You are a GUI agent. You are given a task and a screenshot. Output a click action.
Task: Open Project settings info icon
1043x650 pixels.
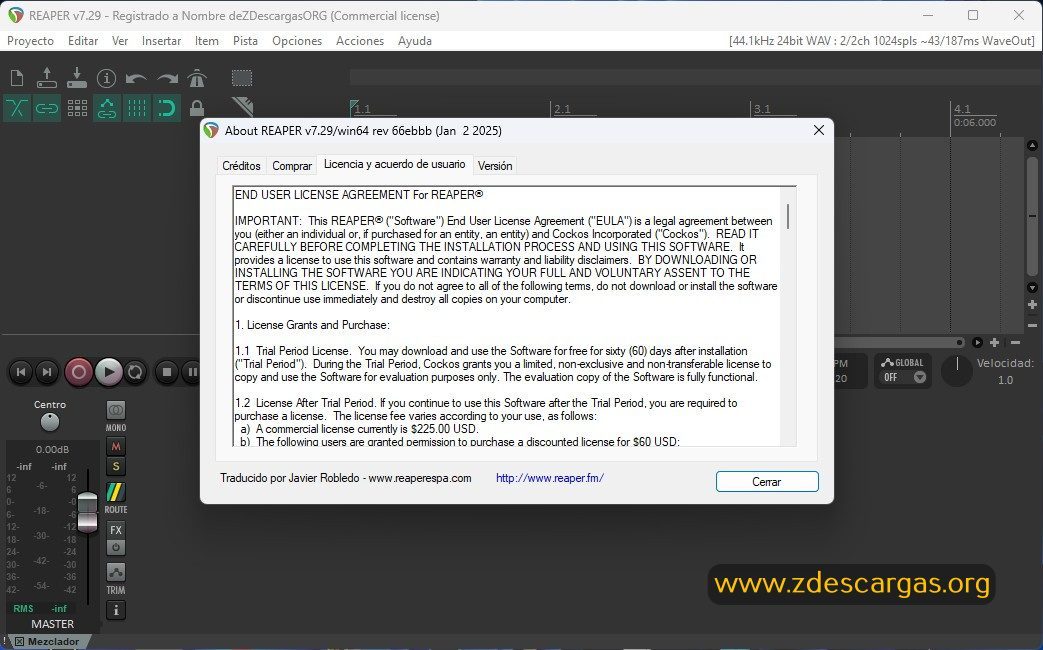pyautogui.click(x=106, y=79)
